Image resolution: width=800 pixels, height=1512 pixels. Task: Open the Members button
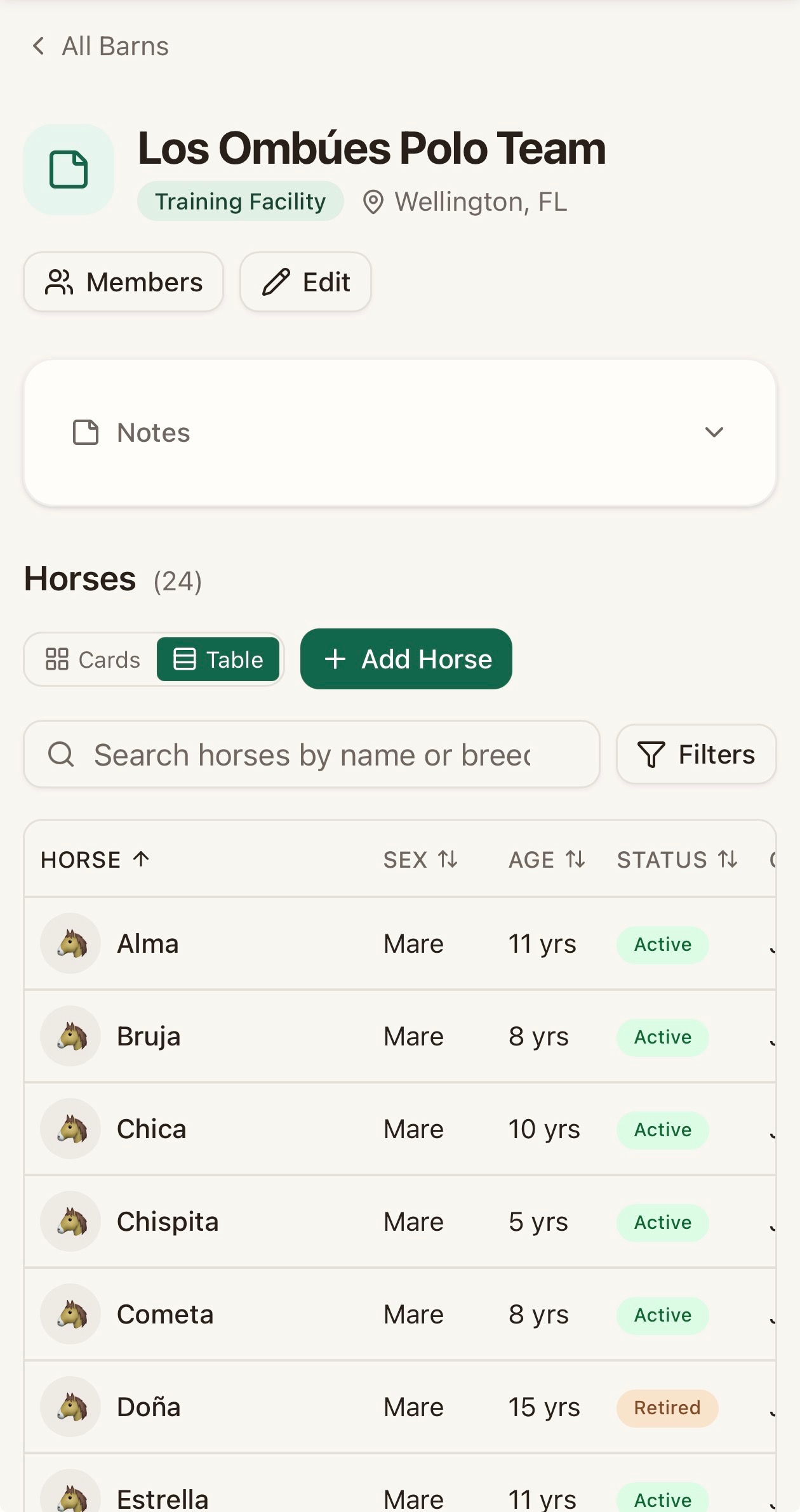[123, 282]
